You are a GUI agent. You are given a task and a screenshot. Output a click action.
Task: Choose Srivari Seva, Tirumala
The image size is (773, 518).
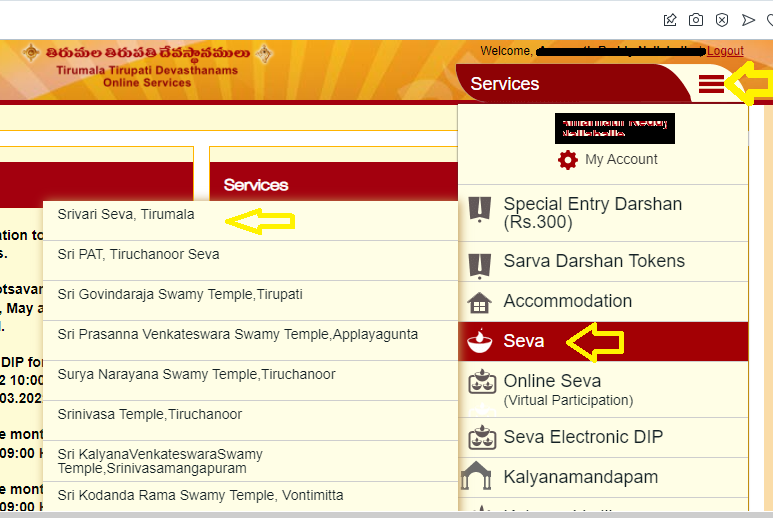(x=250, y=220)
